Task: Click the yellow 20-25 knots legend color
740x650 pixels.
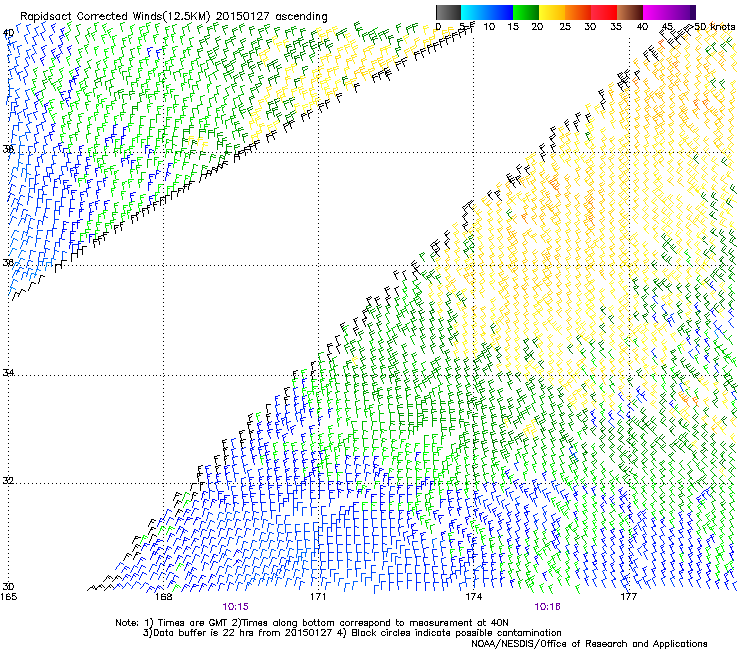Action: (x=552, y=12)
